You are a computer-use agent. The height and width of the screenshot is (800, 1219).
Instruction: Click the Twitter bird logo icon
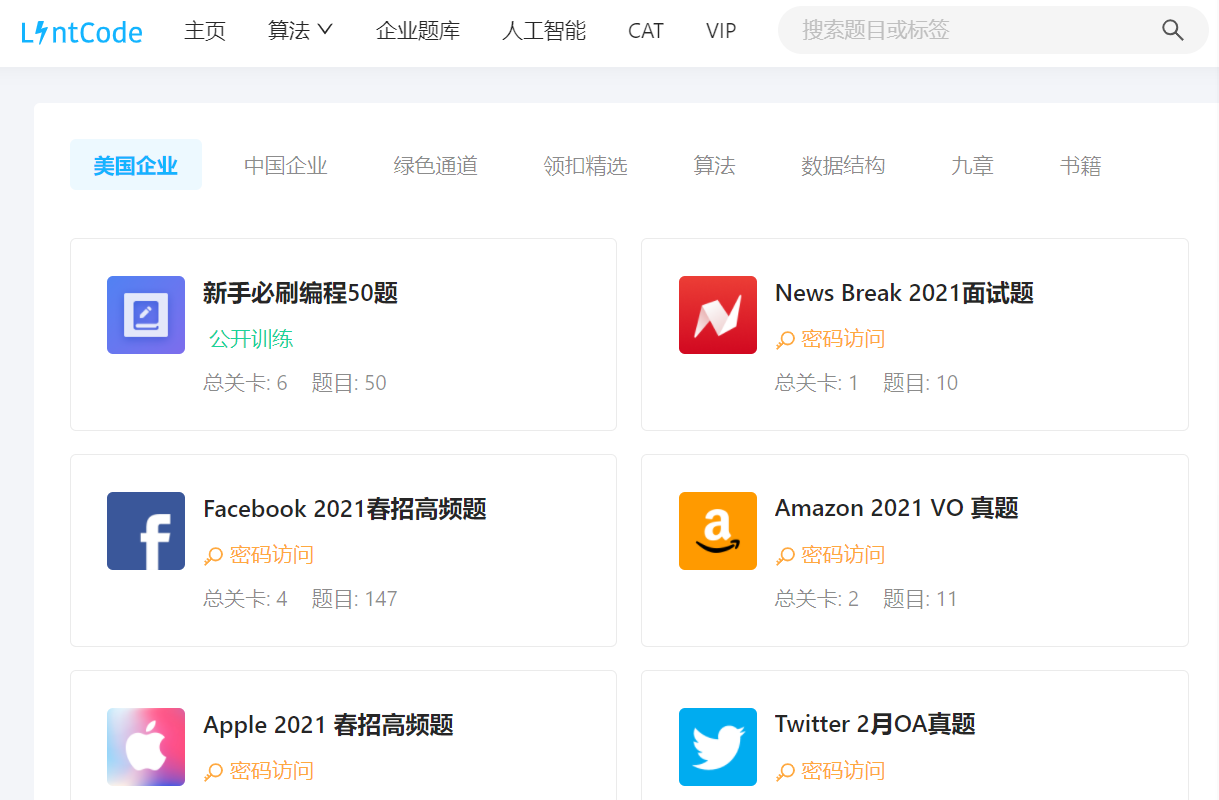coord(718,747)
